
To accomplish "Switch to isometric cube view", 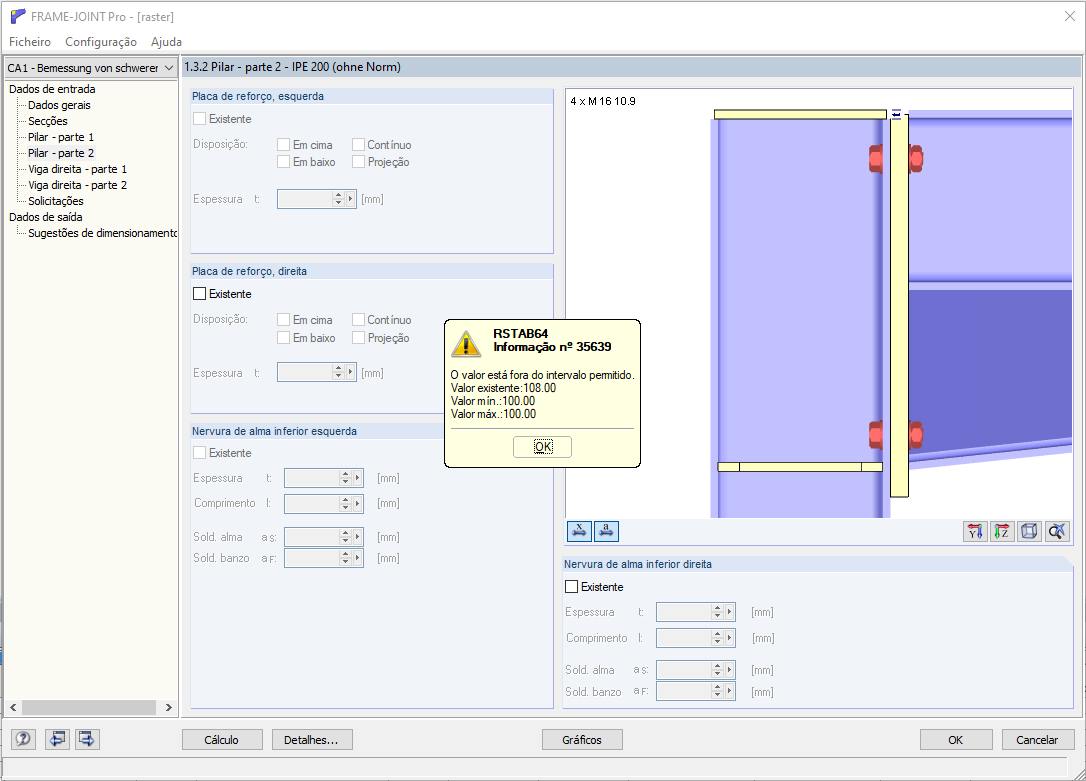I will 1029,531.
